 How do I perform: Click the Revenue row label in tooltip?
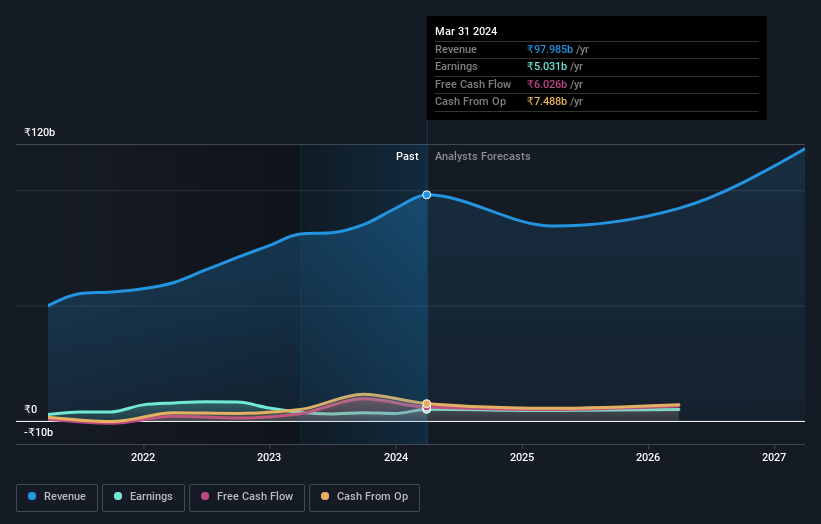pyautogui.click(x=456, y=49)
